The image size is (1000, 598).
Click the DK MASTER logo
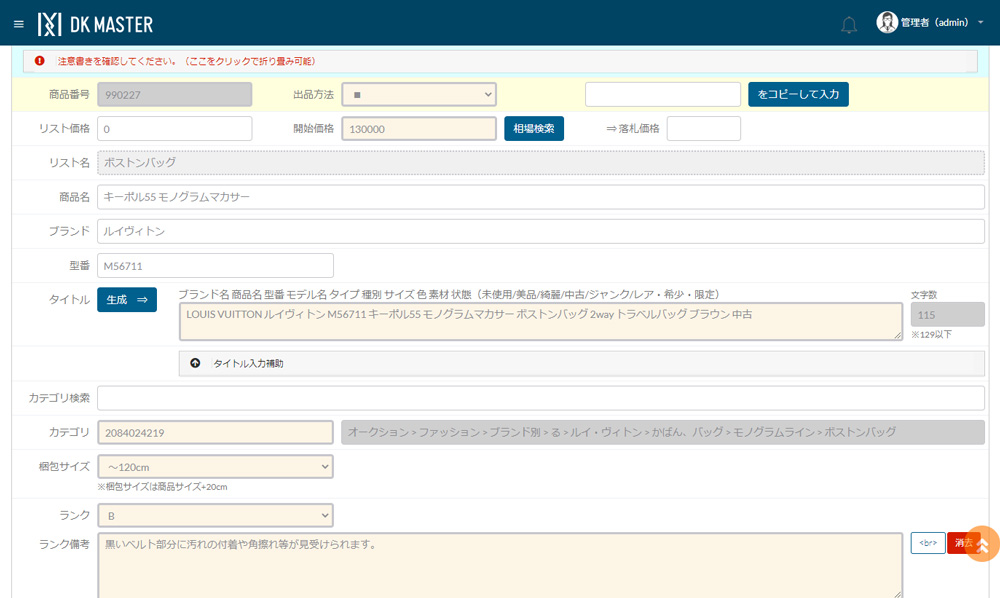95,24
